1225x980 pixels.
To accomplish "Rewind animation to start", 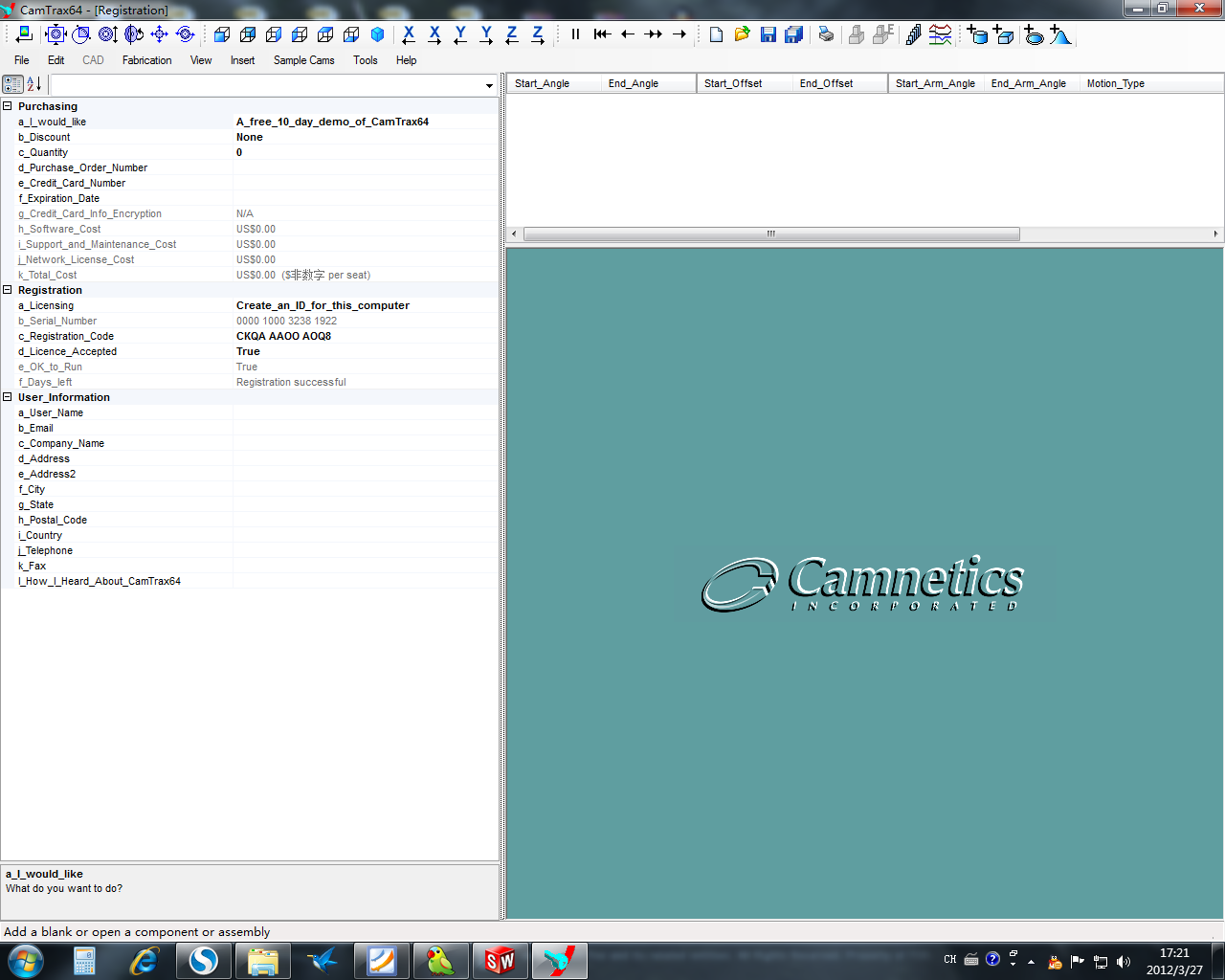I will (x=602, y=34).
